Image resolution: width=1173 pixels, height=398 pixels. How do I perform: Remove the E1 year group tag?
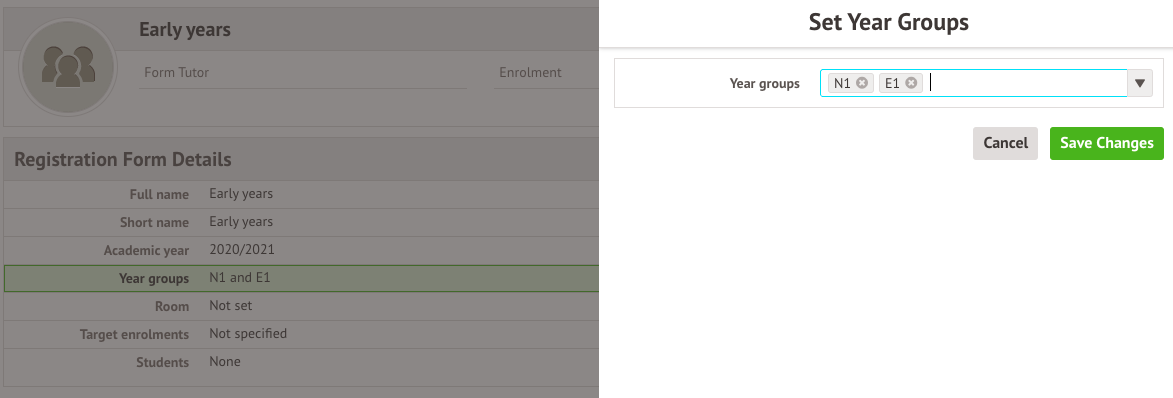[910, 83]
